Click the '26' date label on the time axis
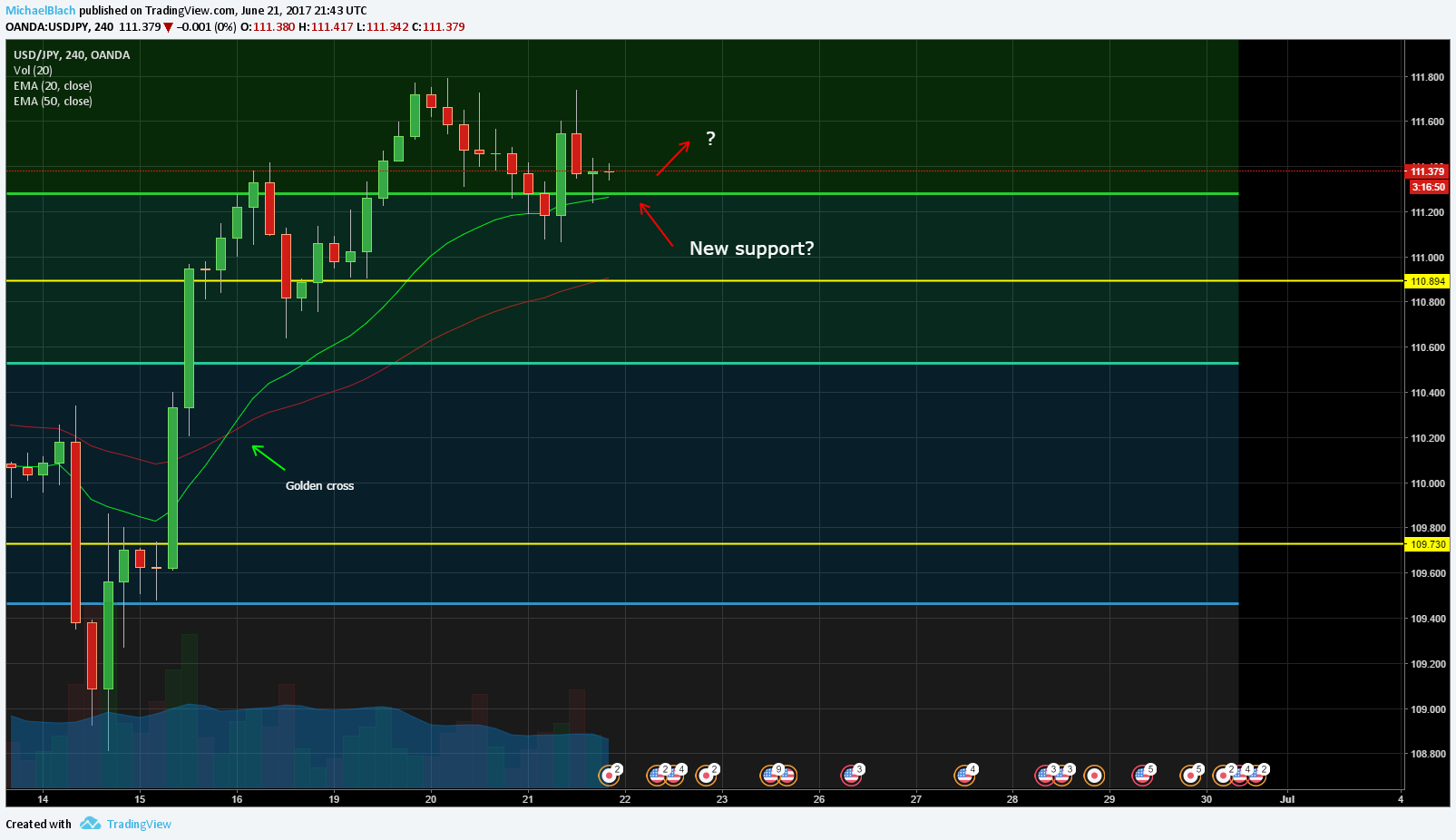Image resolution: width=1456 pixels, height=840 pixels. click(x=819, y=799)
